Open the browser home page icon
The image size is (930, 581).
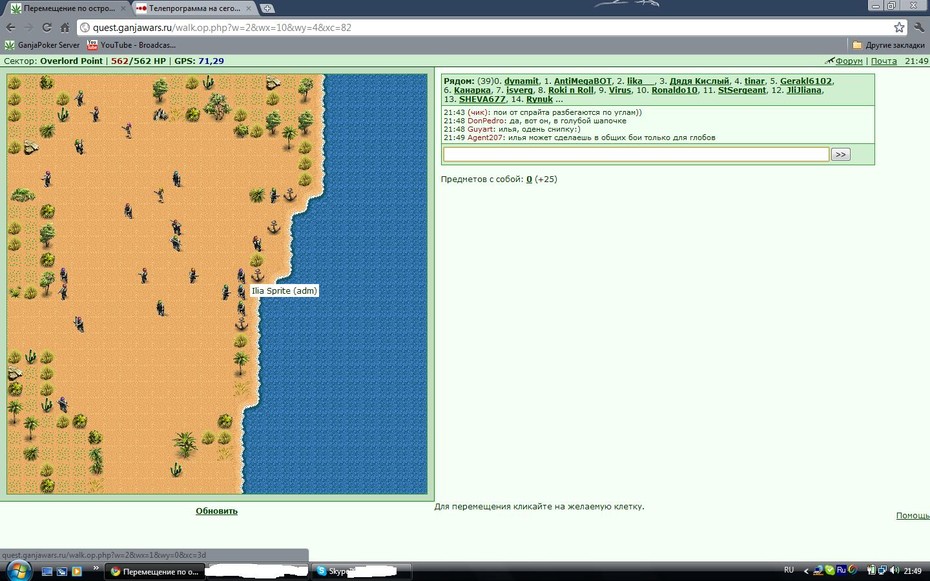[65, 27]
